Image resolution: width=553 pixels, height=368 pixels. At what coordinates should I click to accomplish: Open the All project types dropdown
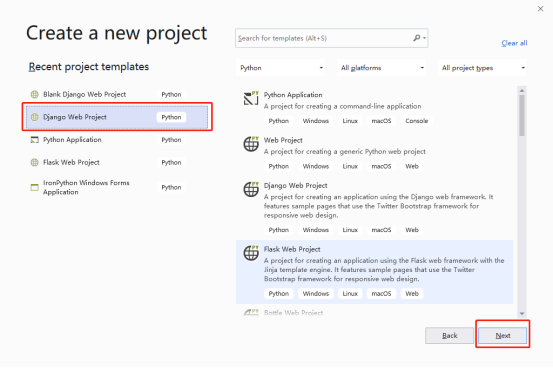coord(482,68)
